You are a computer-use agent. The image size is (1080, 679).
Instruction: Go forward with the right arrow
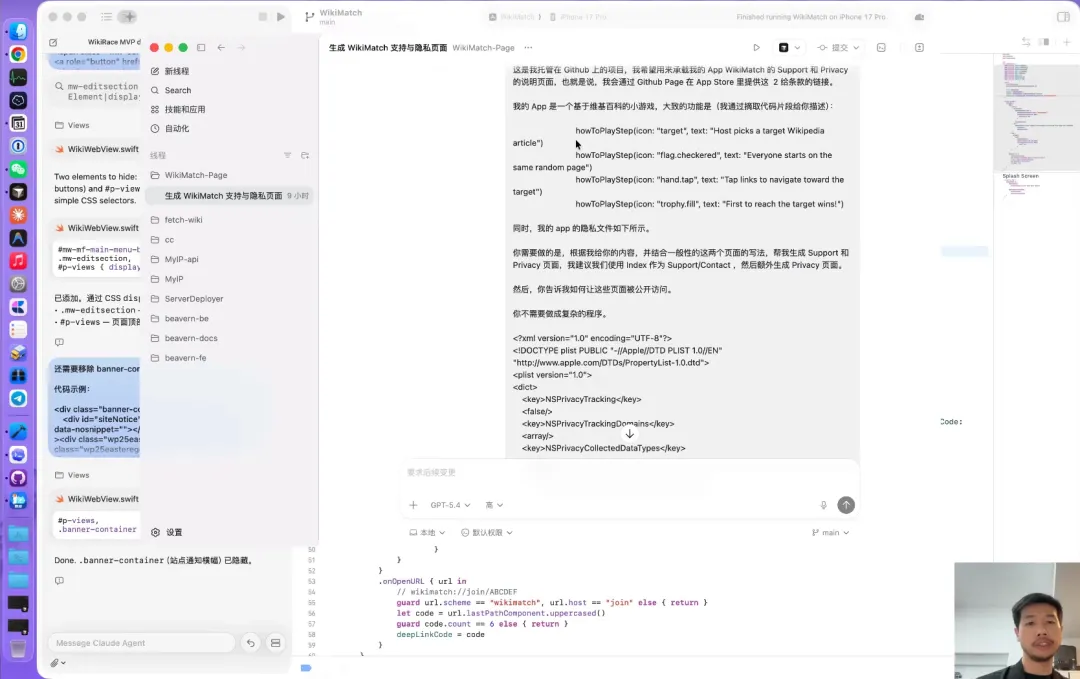pyautogui.click(x=241, y=48)
